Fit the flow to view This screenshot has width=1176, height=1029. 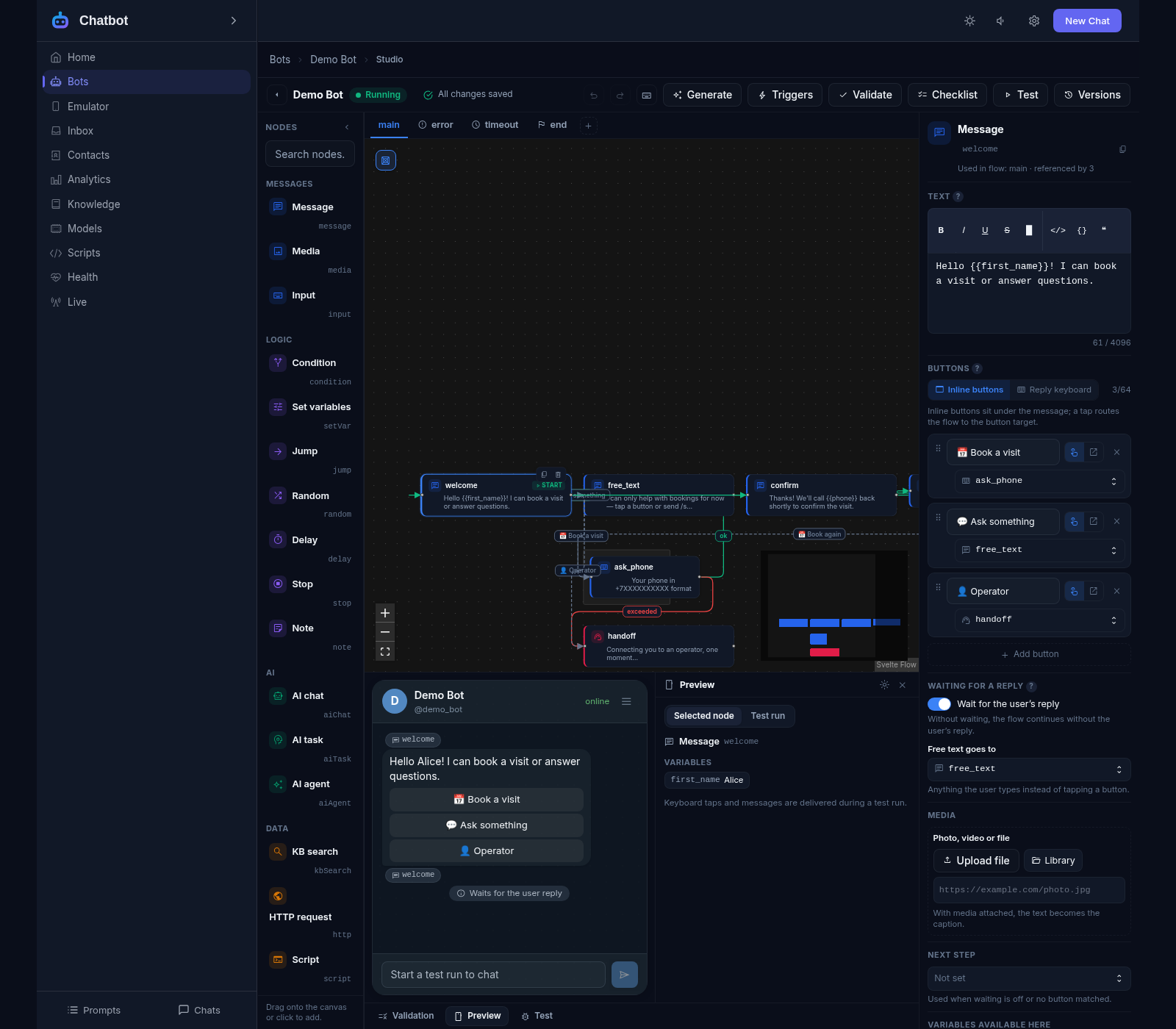[x=385, y=651]
